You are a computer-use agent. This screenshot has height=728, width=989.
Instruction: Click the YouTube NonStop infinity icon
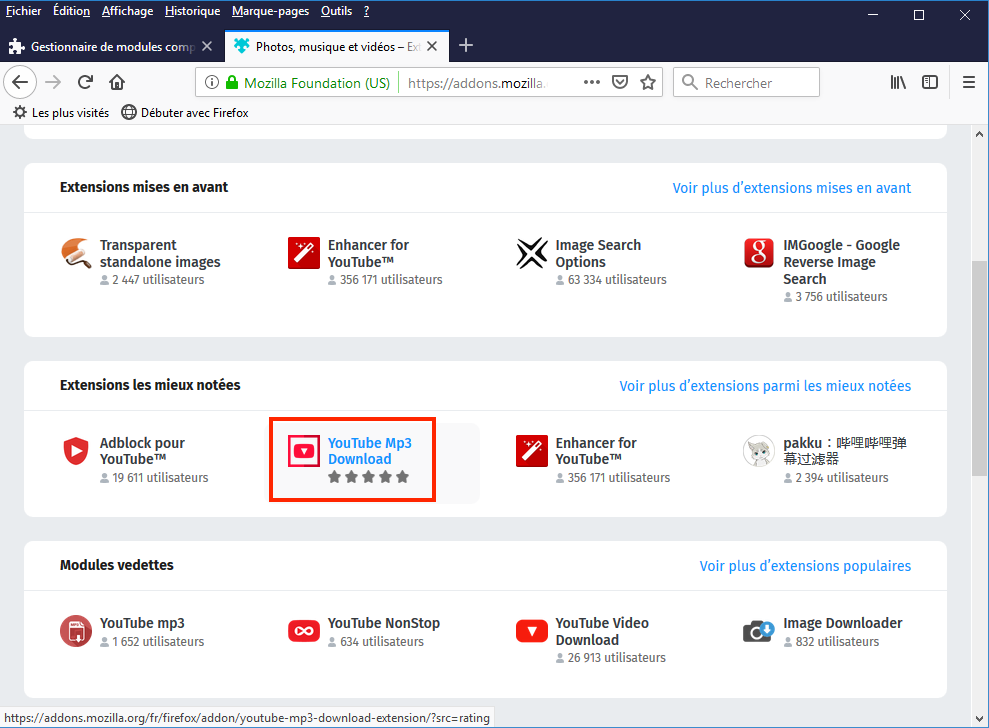304,631
